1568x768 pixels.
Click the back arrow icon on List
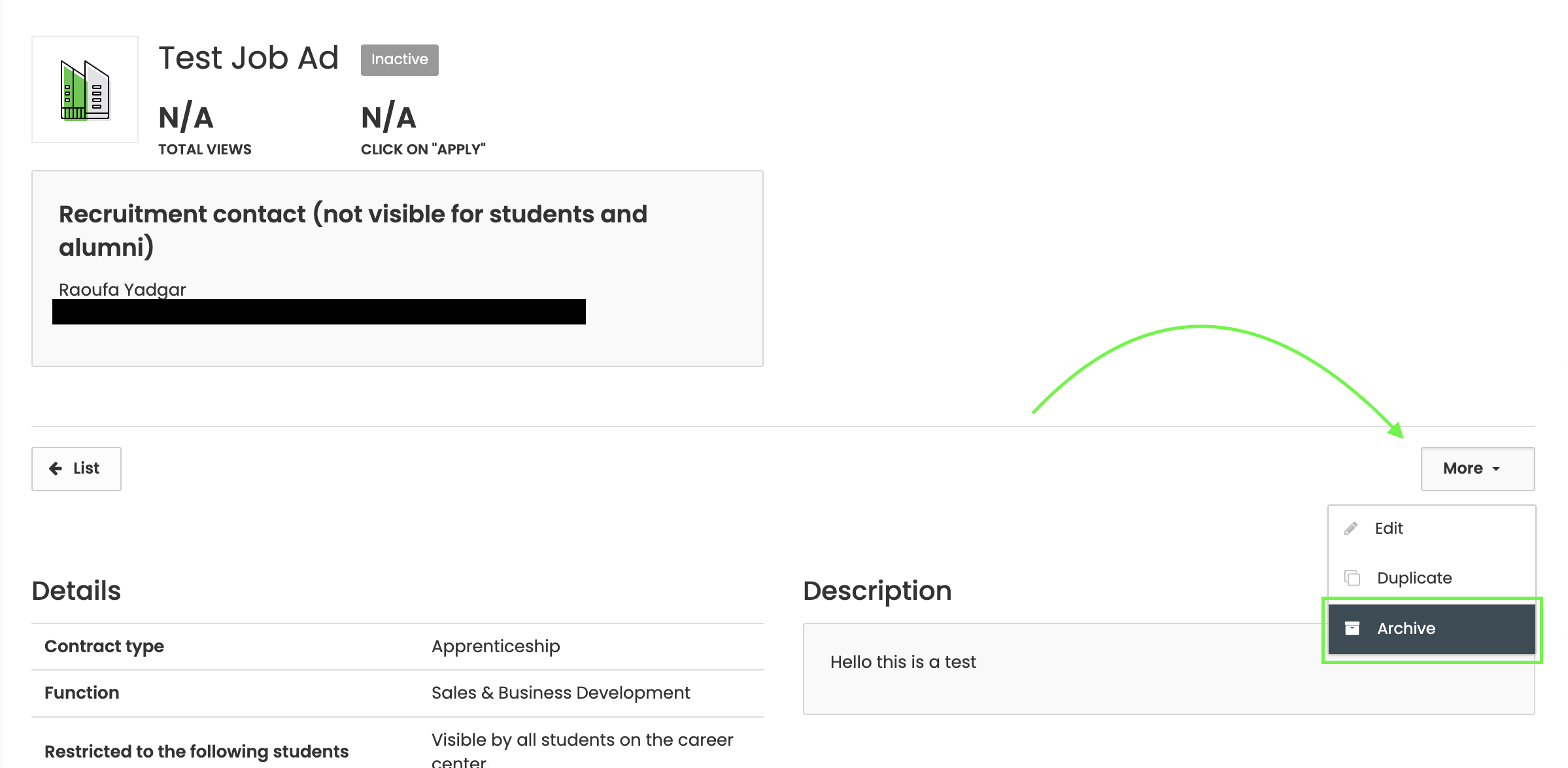pos(56,468)
